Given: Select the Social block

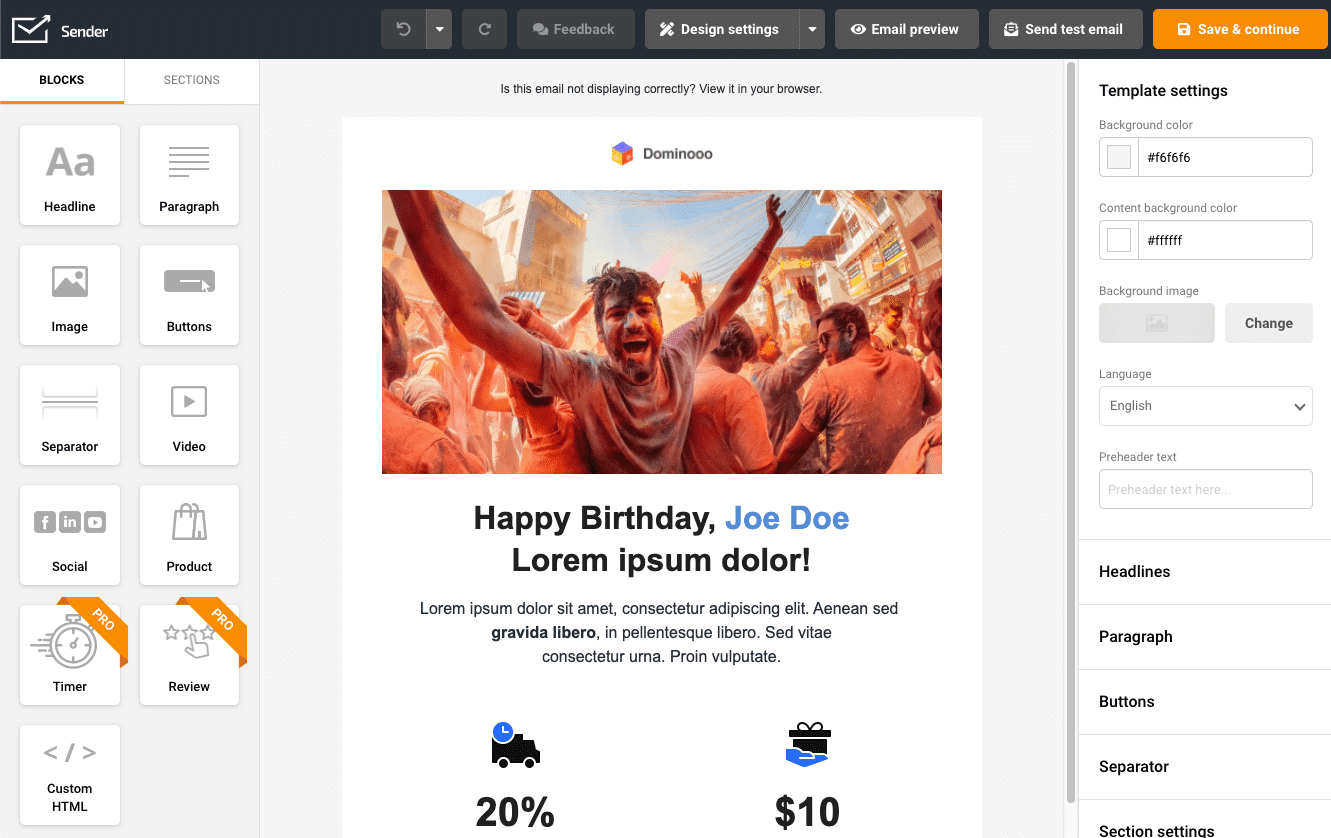Looking at the screenshot, I should click(x=69, y=535).
